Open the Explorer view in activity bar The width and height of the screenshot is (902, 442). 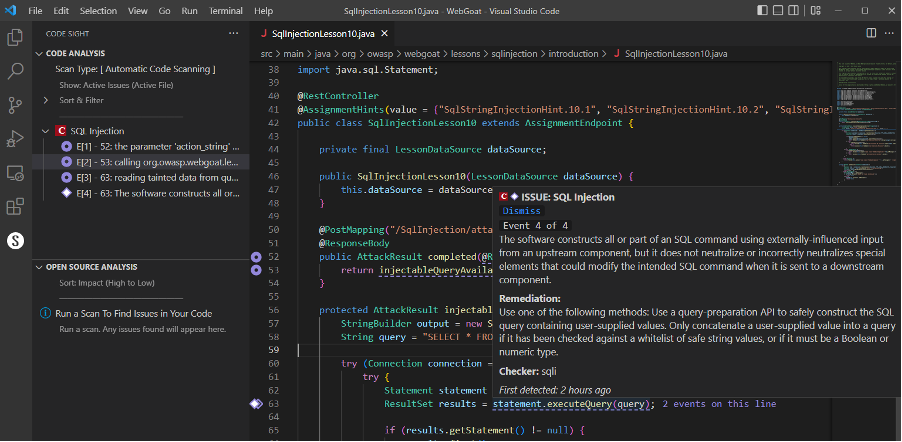15,38
